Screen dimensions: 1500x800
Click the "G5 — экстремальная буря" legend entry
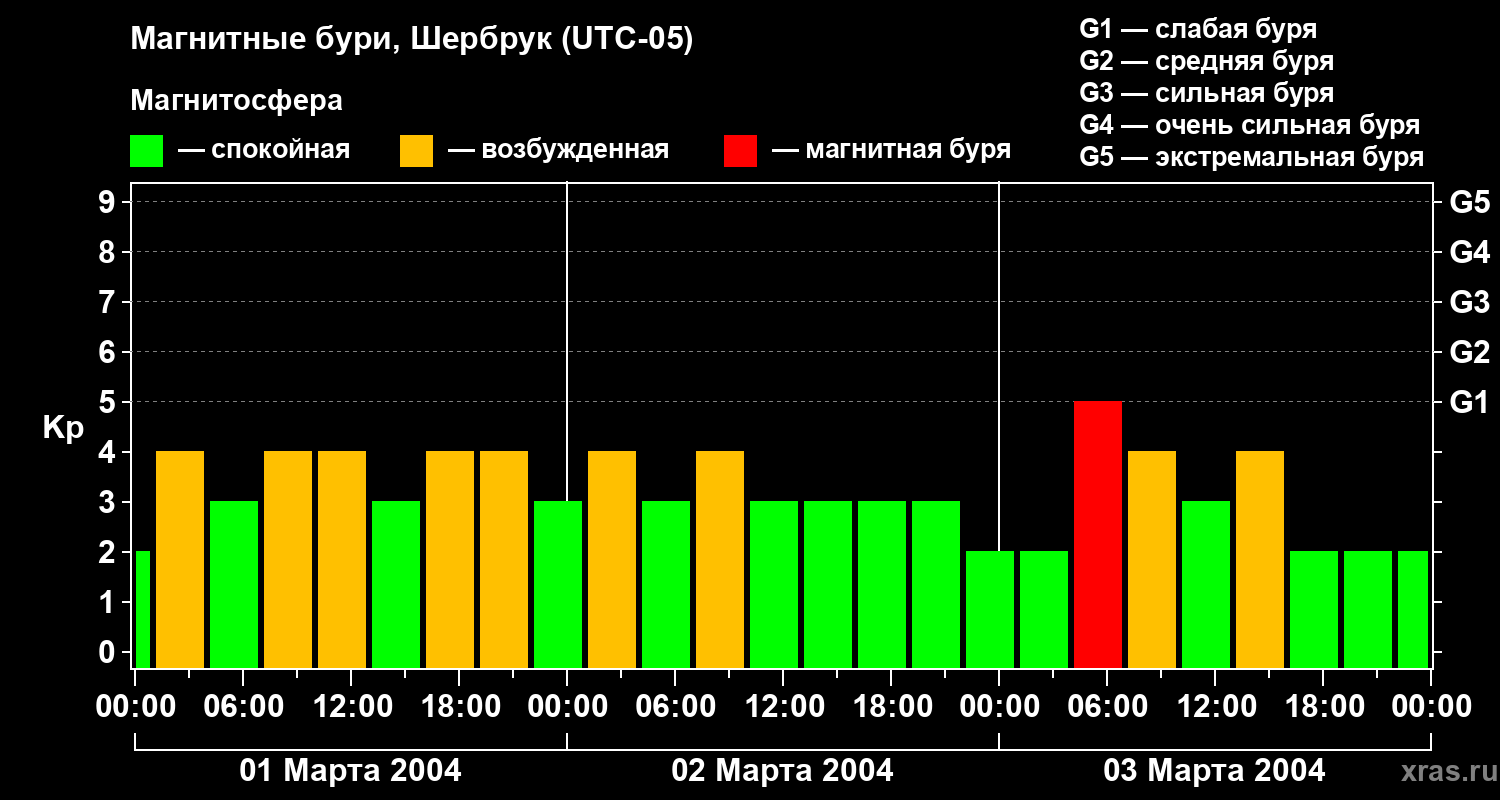pos(1251,157)
